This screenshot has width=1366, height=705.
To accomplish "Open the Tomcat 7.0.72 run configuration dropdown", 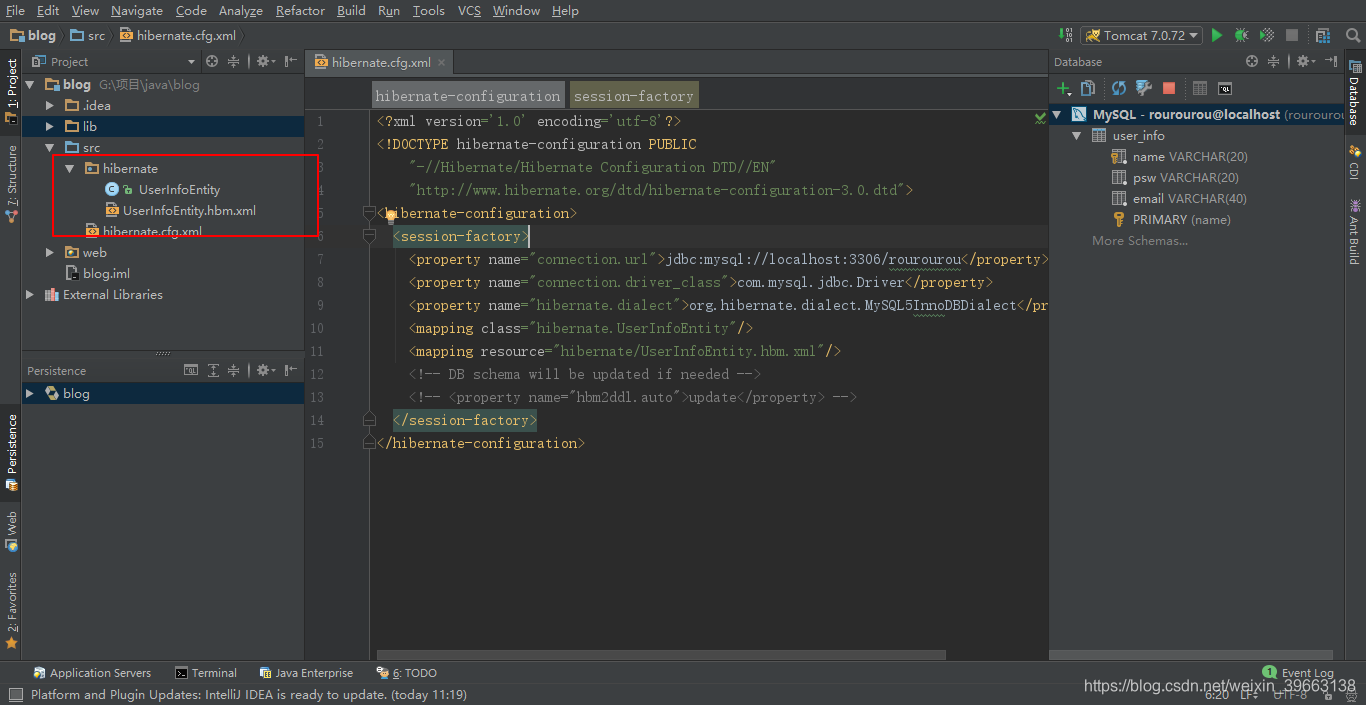I will point(1141,35).
